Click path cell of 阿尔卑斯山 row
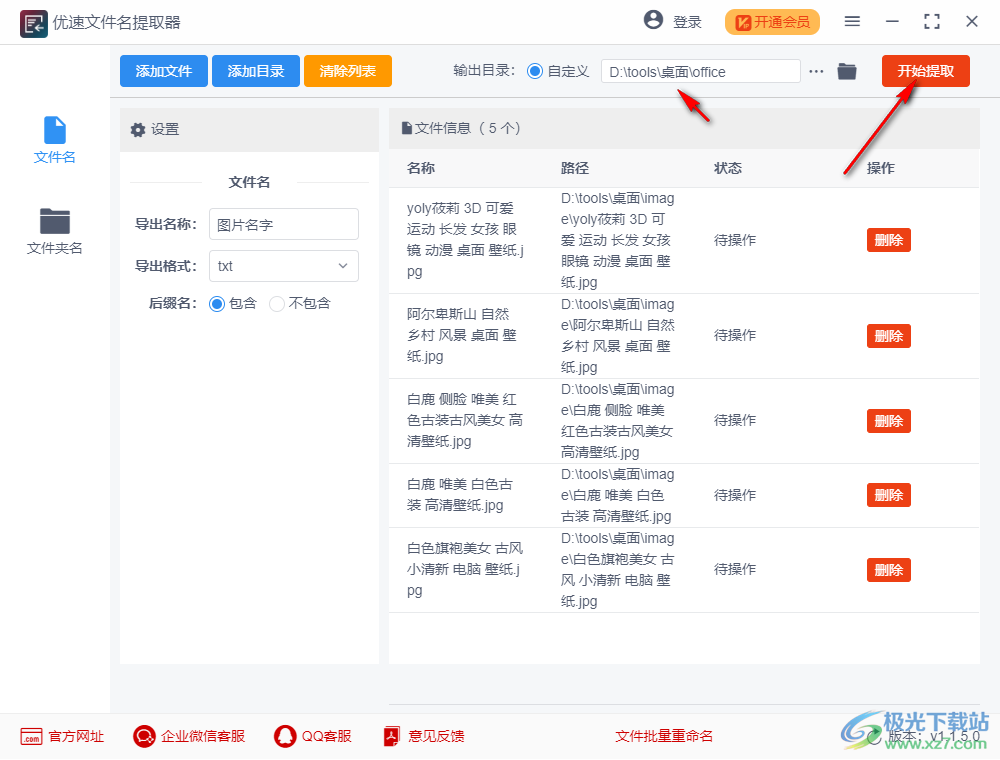The width and height of the screenshot is (1000, 760). coord(617,335)
